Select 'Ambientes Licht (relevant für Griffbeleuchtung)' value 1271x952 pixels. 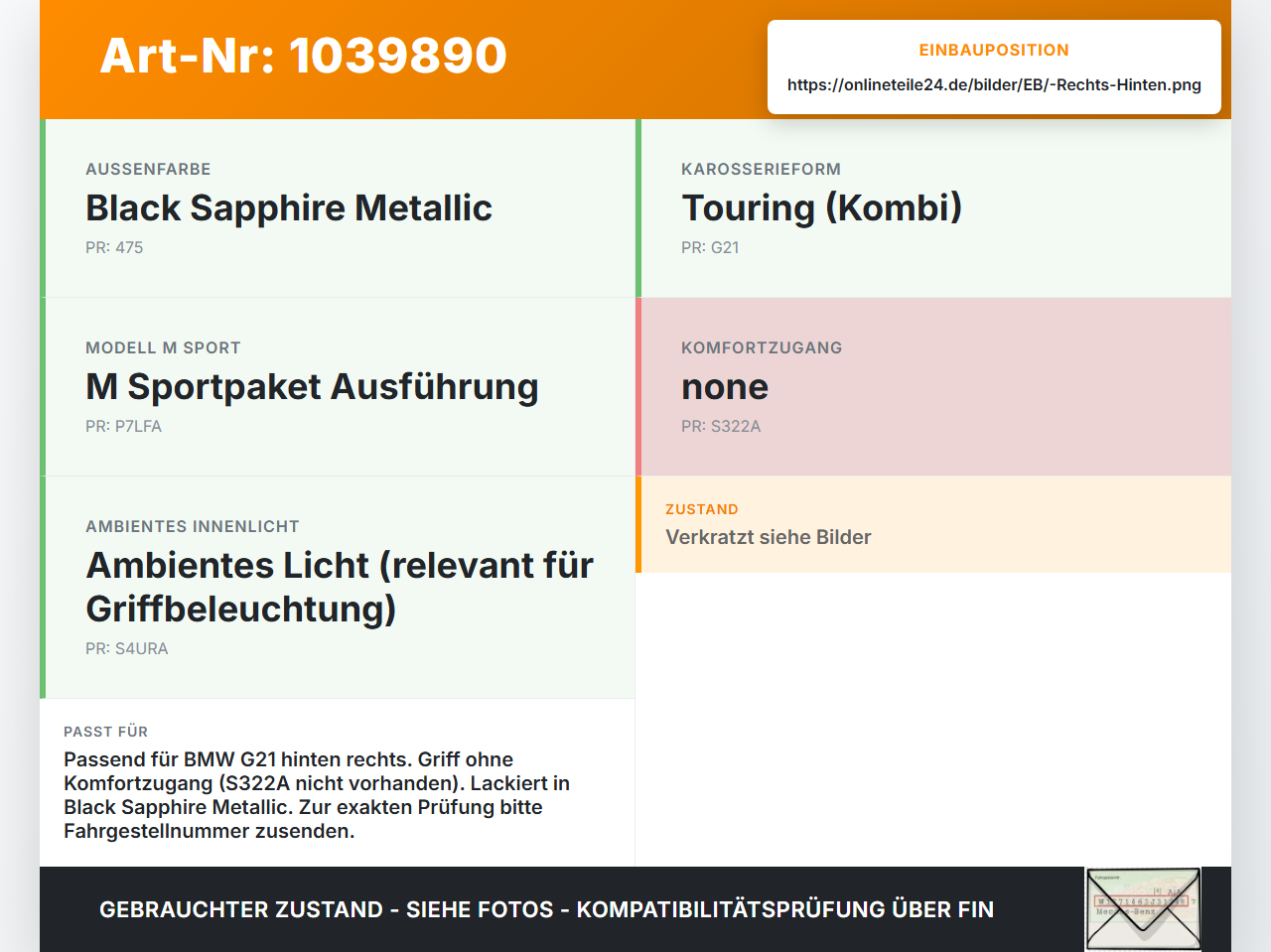pos(340,587)
